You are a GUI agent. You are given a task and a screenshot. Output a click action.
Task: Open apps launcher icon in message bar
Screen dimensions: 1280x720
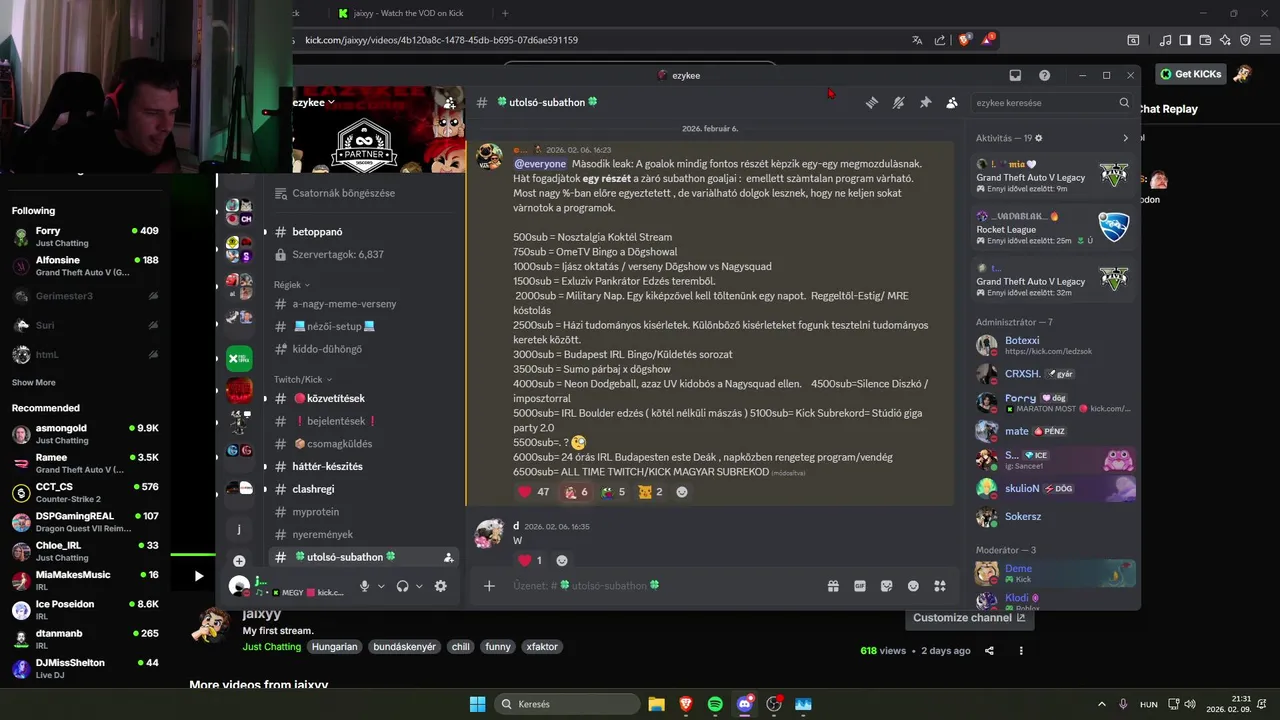(940, 586)
